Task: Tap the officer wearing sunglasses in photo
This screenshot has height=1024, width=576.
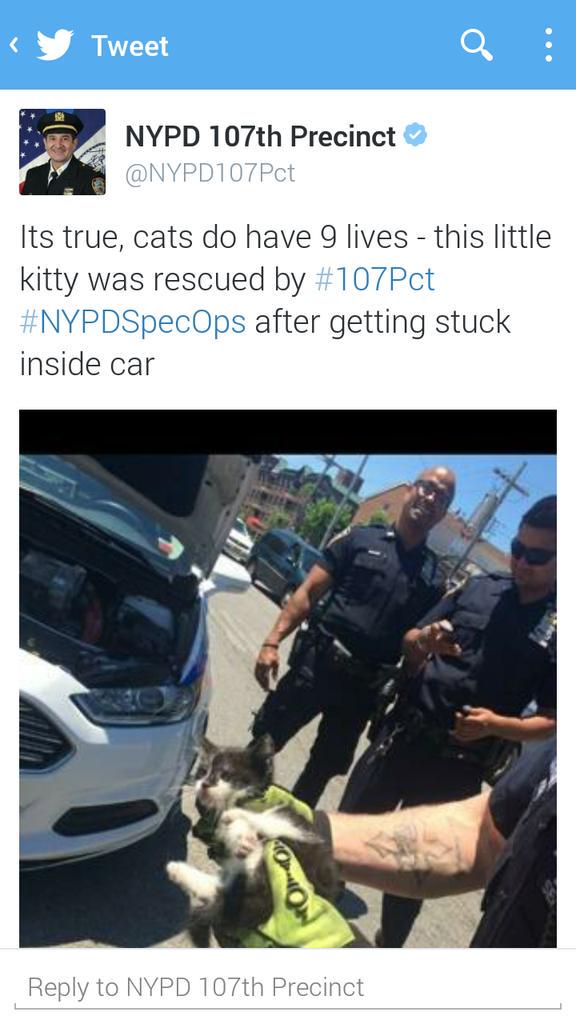Action: pos(483,653)
